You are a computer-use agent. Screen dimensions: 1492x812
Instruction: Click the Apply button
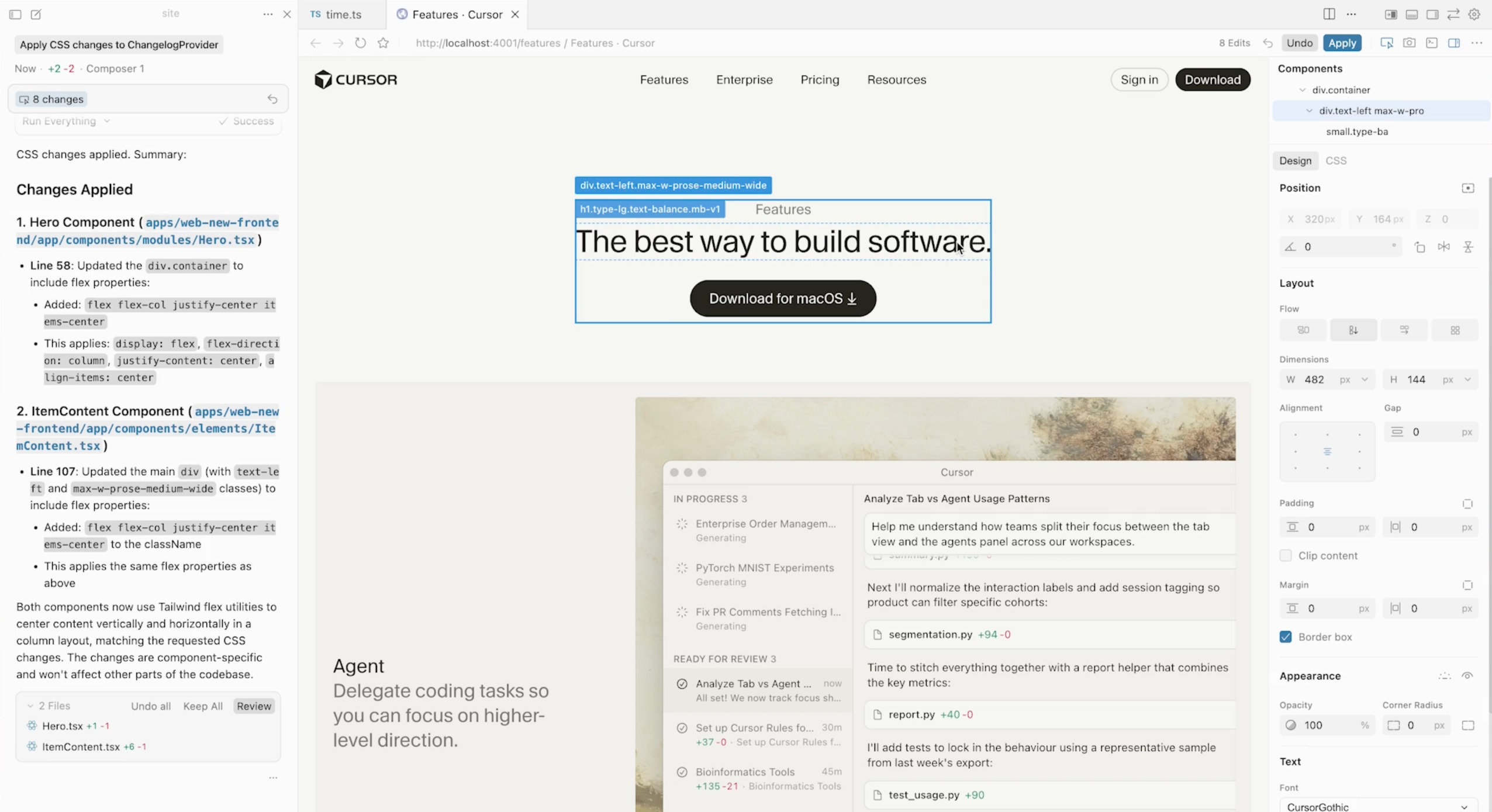pyautogui.click(x=1343, y=43)
